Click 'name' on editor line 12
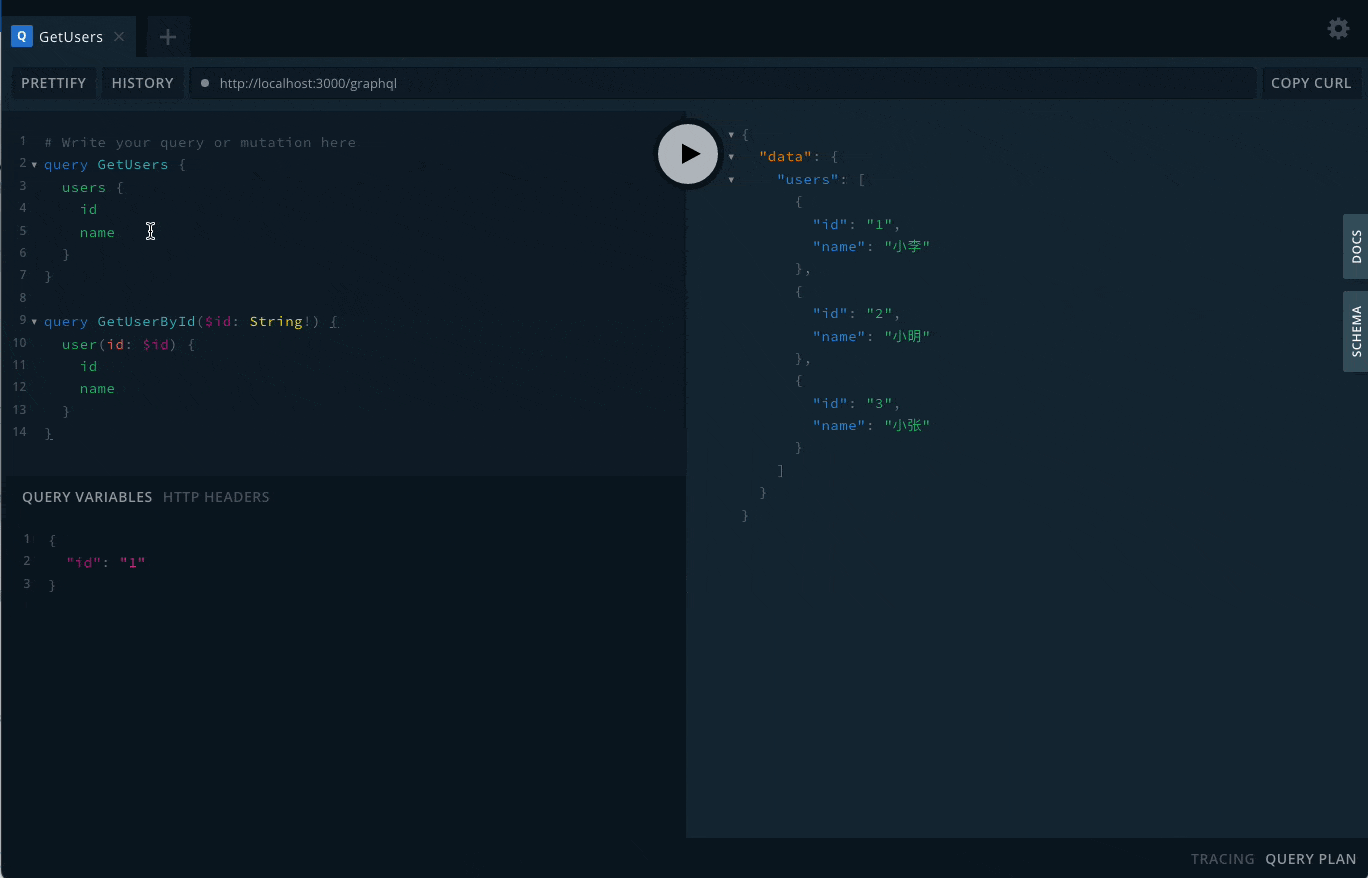Viewport: 1368px width, 878px height. coord(97,388)
